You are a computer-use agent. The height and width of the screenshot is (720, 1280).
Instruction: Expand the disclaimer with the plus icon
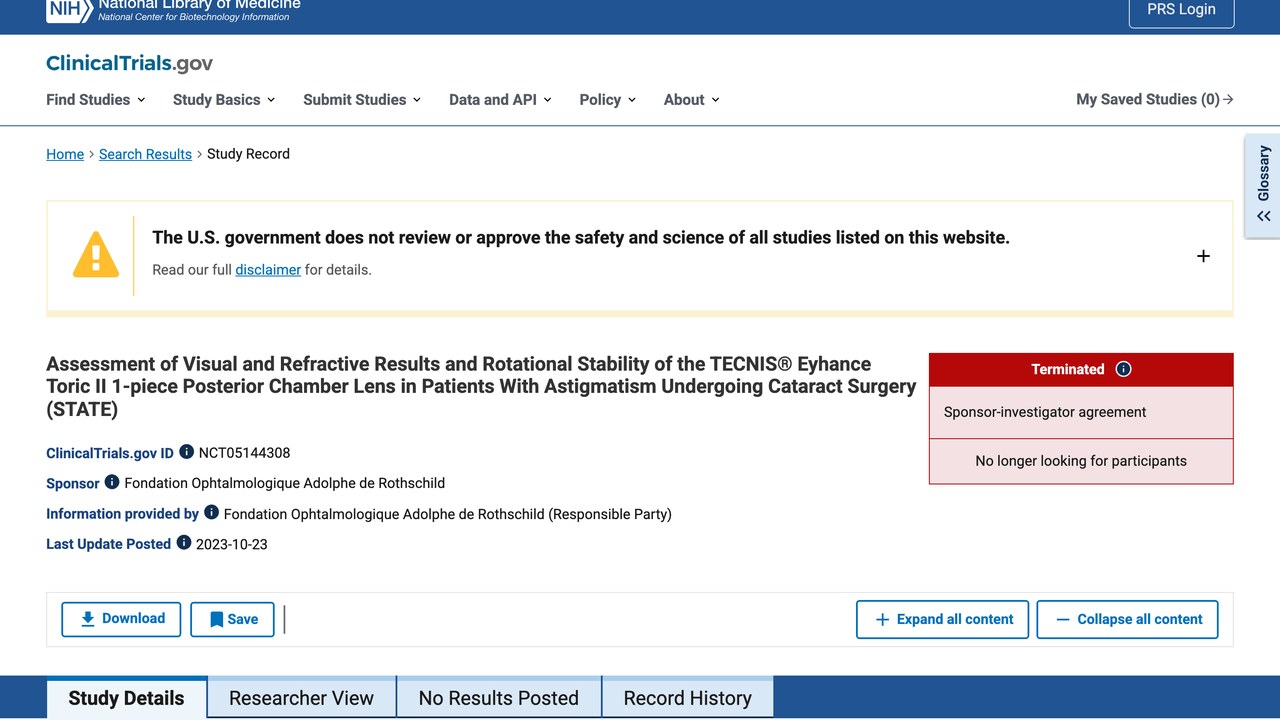tap(1203, 256)
